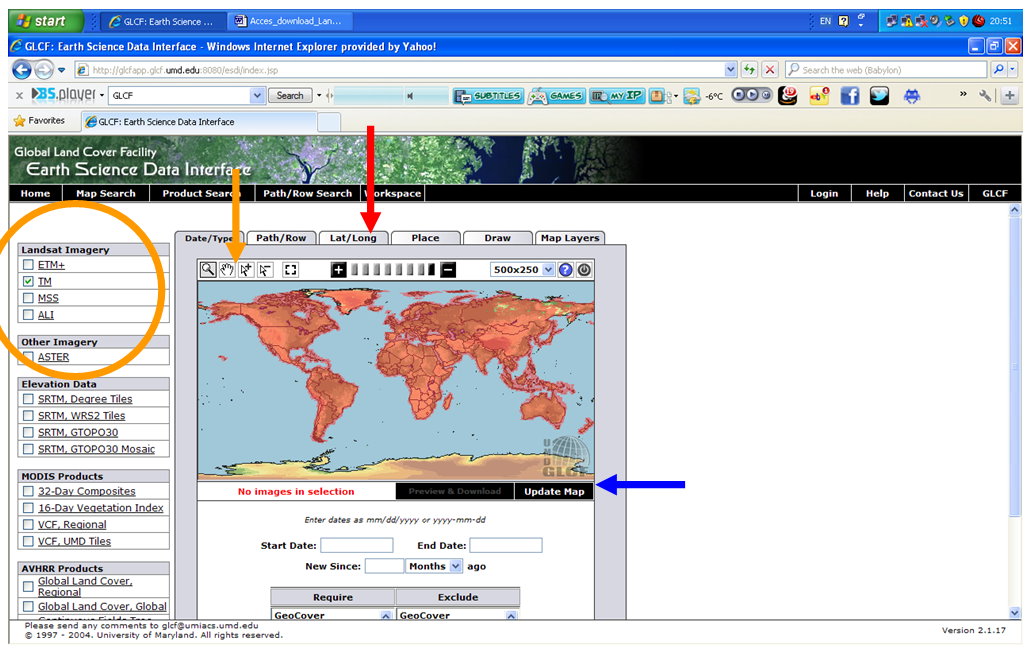
Task: Check SRTM, WRS2 Tiles box
Action: click(28, 416)
